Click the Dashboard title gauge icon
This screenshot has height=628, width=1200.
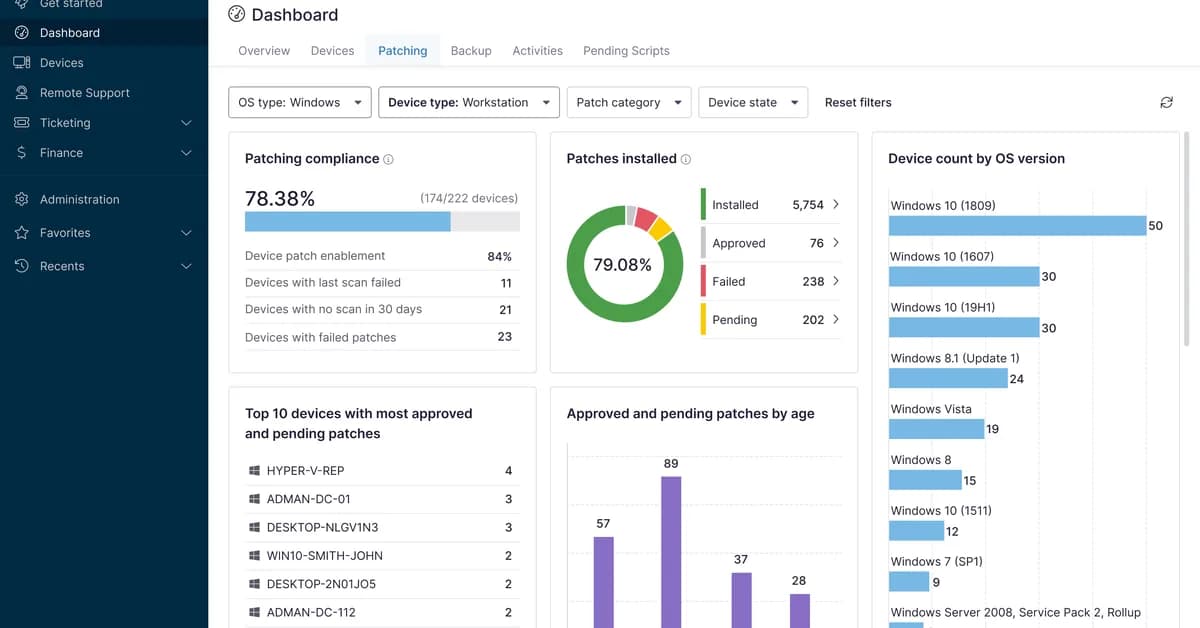(x=236, y=14)
